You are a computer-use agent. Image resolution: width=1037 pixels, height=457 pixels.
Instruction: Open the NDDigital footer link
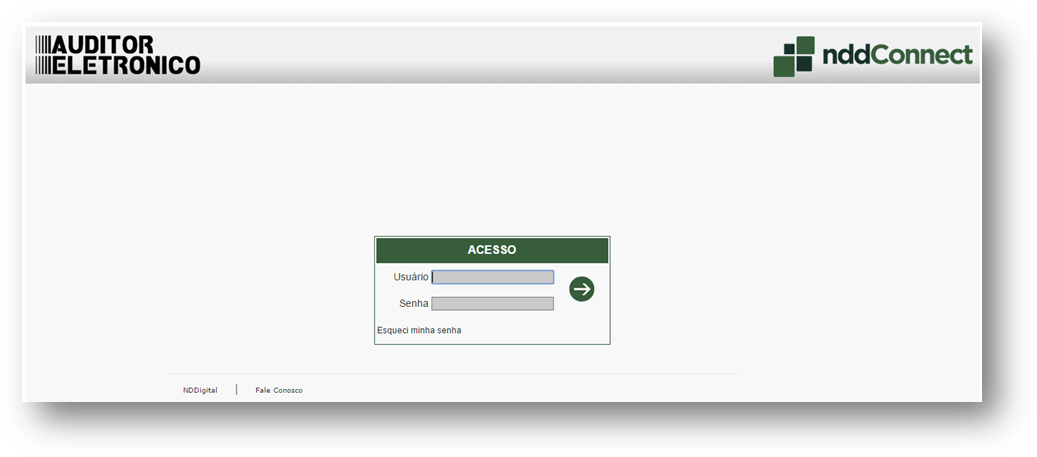pyautogui.click(x=200, y=390)
